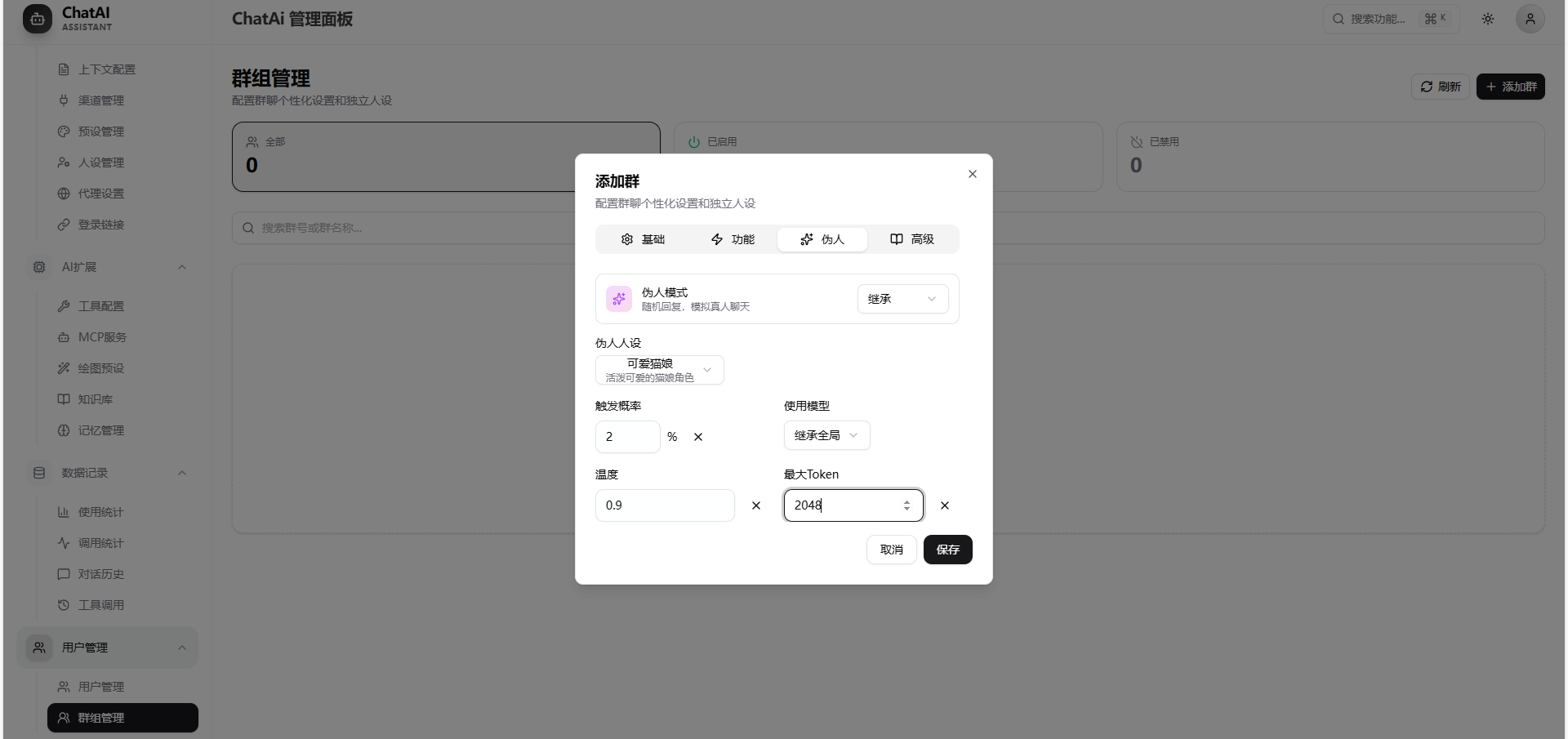Select 绘图预设 under AI扩展
This screenshot has height=739, width=1568.
tap(100, 367)
